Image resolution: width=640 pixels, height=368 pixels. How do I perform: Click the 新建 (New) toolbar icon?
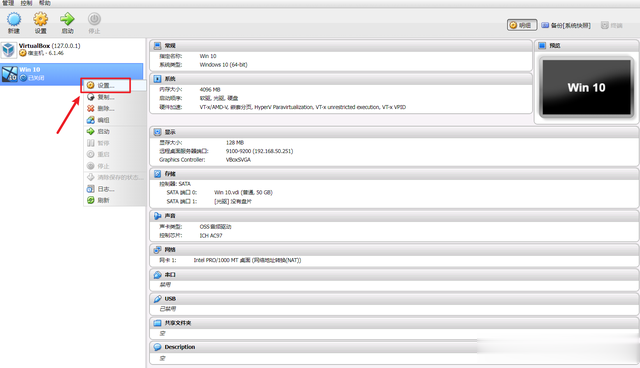[x=14, y=19]
